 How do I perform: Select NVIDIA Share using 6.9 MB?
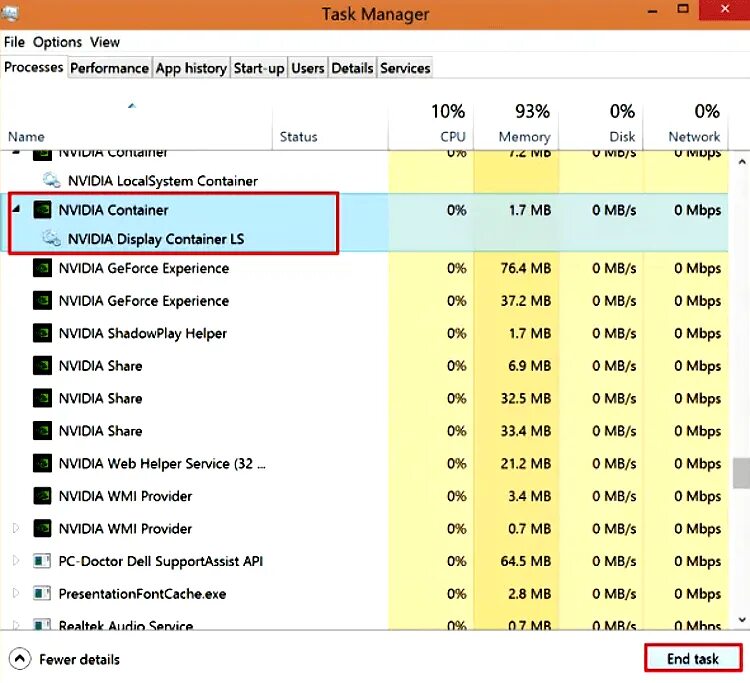coord(364,366)
